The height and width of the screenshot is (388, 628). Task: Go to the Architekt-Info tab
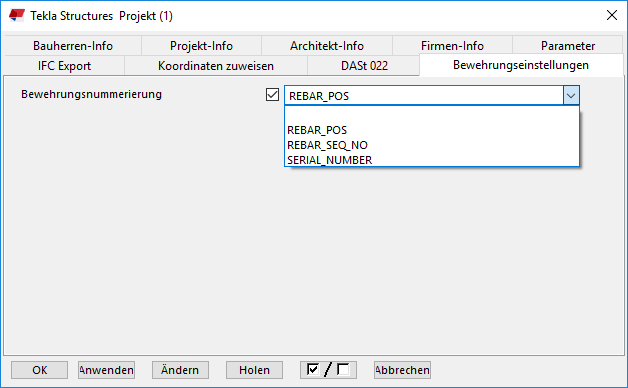[x=327, y=46]
